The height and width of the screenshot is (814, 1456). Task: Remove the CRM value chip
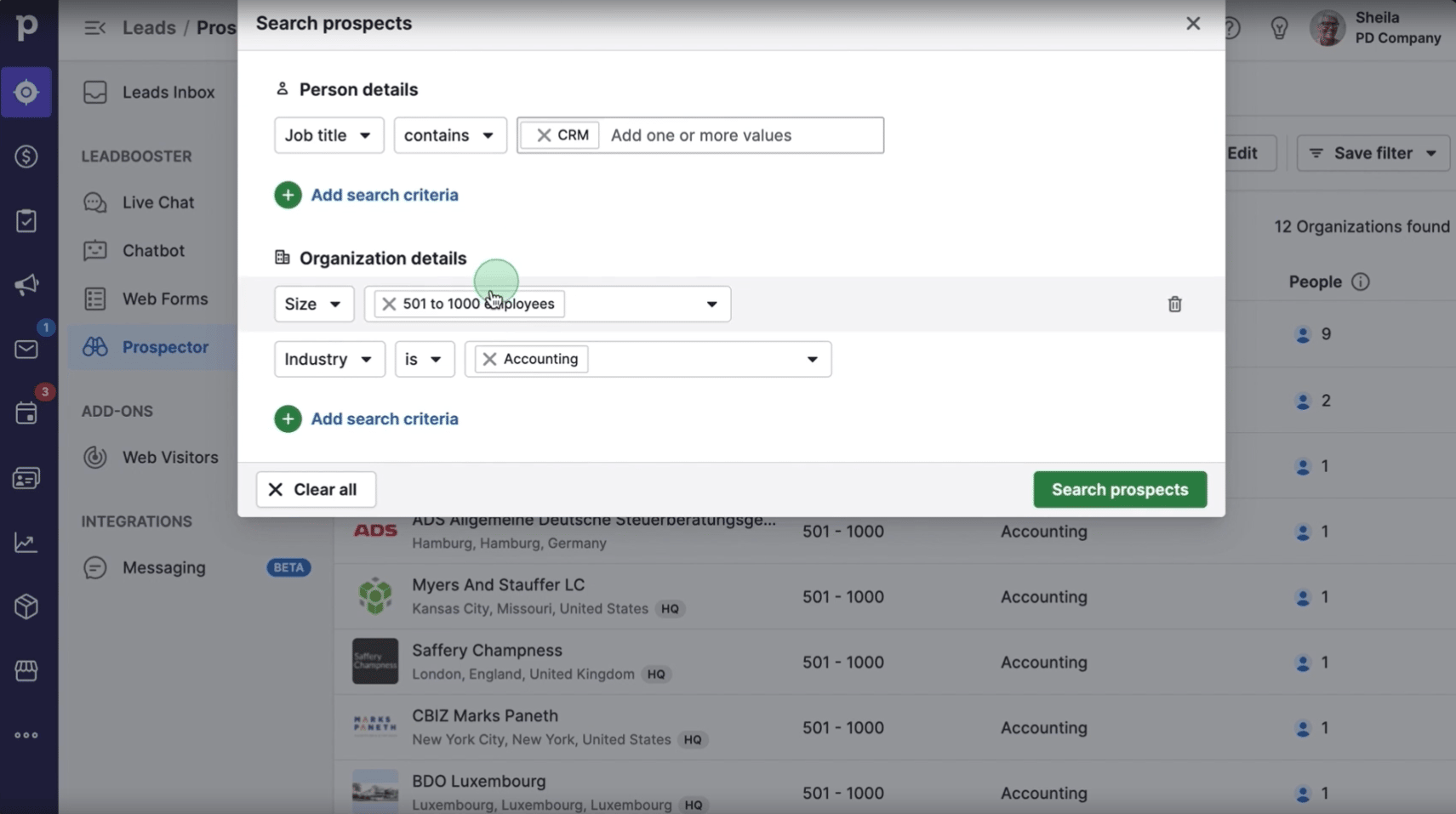pos(545,134)
